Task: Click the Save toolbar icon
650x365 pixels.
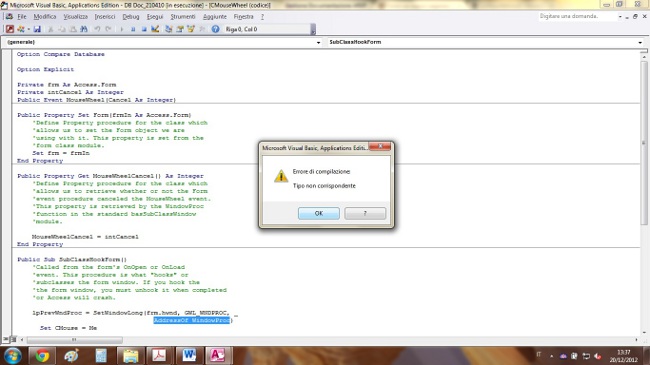Action: coord(37,29)
